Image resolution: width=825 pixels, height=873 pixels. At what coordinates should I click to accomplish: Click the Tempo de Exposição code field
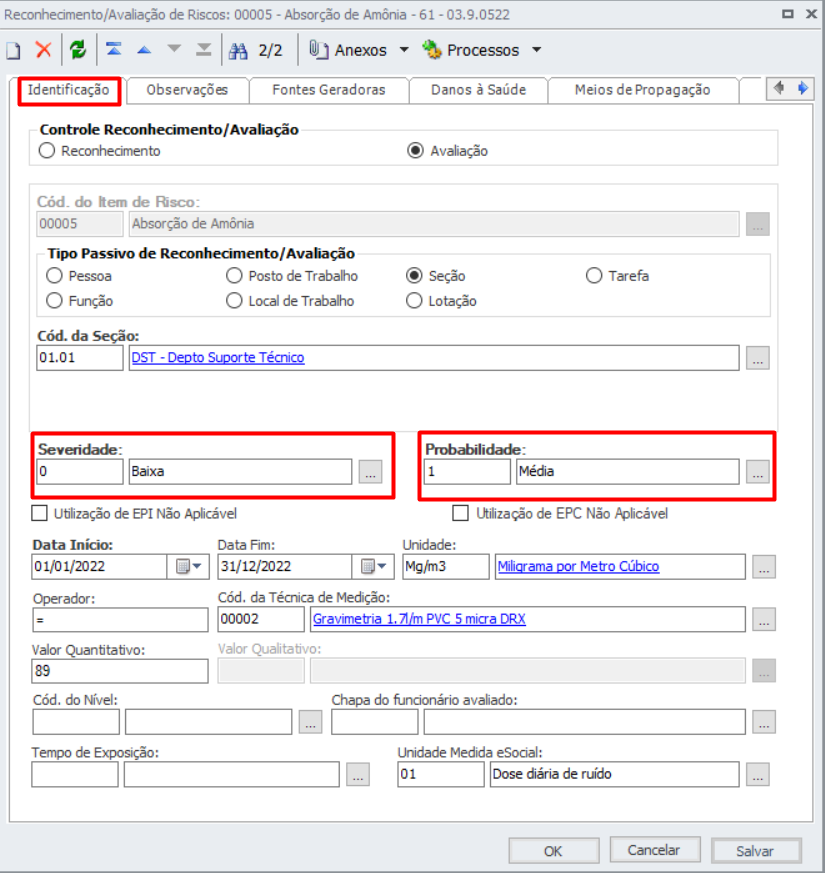[x=75, y=774]
